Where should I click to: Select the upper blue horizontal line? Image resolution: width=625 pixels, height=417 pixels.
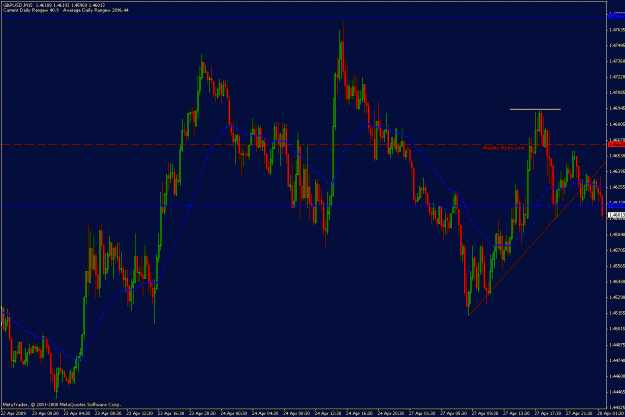(304, 16)
